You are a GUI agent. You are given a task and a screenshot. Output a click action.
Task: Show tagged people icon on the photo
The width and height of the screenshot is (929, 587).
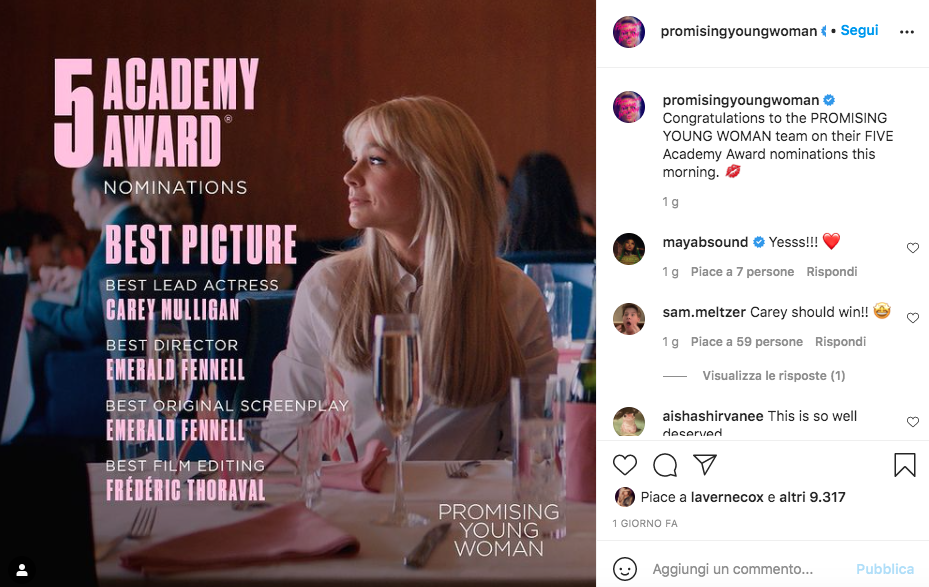coord(22,570)
